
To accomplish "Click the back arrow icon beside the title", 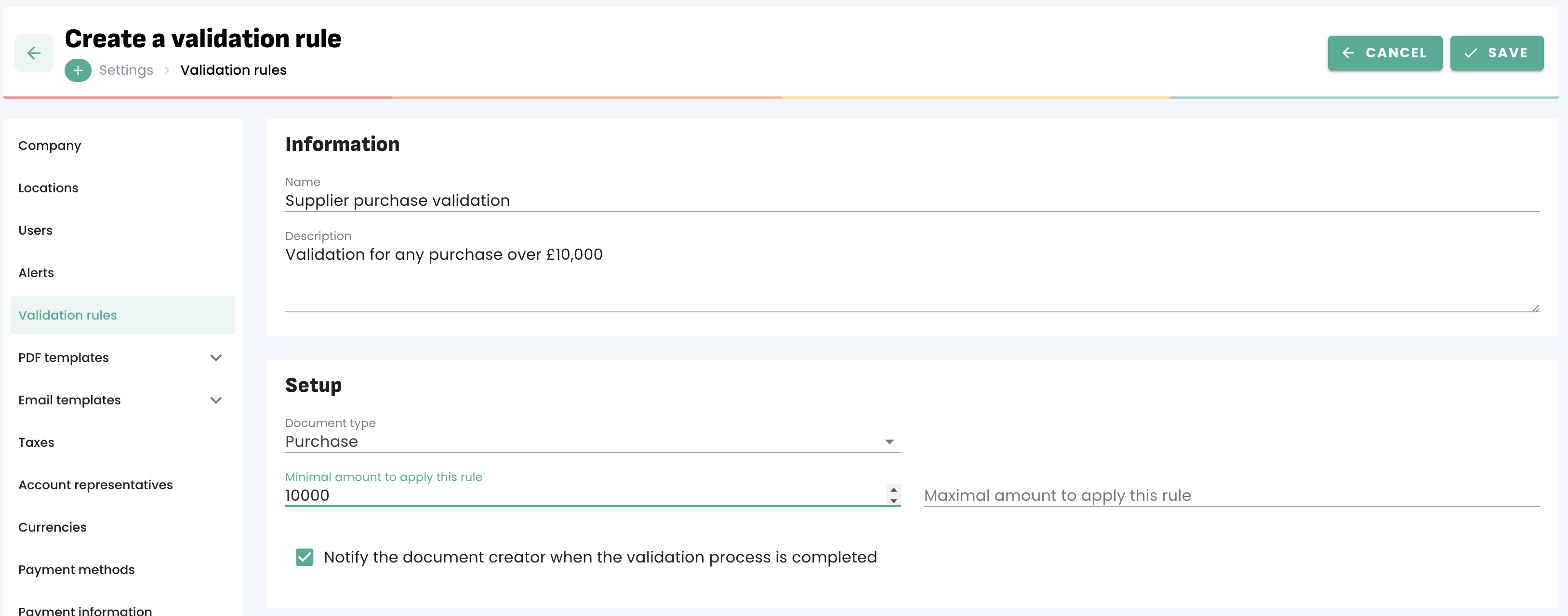I will 33,53.
